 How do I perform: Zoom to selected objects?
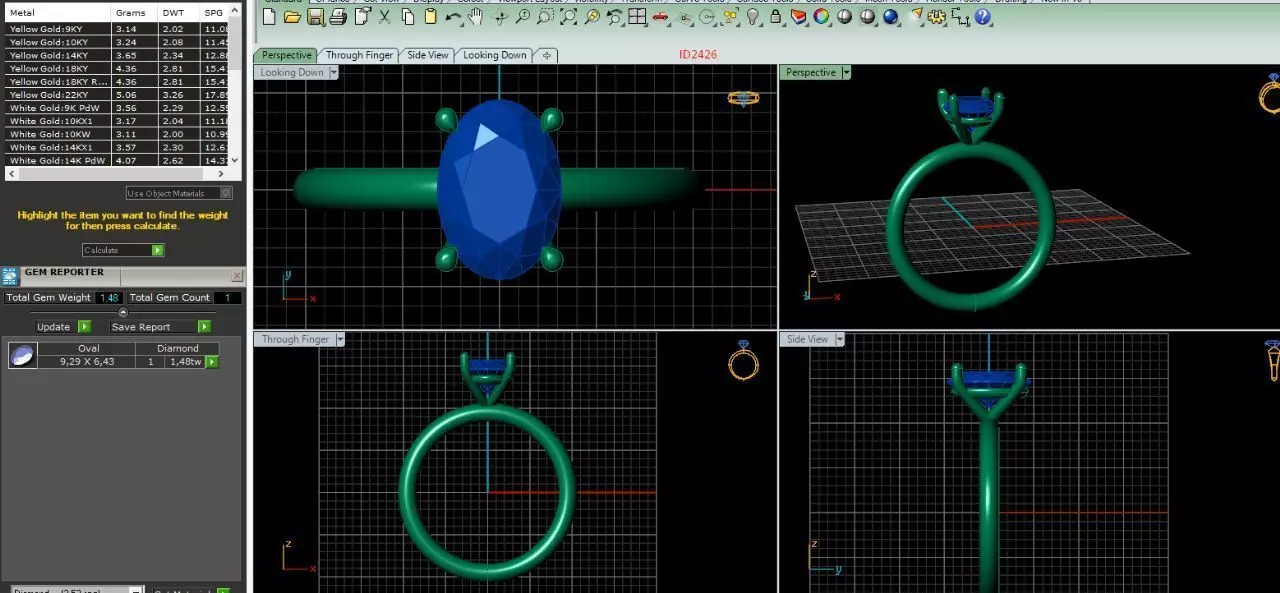[591, 17]
